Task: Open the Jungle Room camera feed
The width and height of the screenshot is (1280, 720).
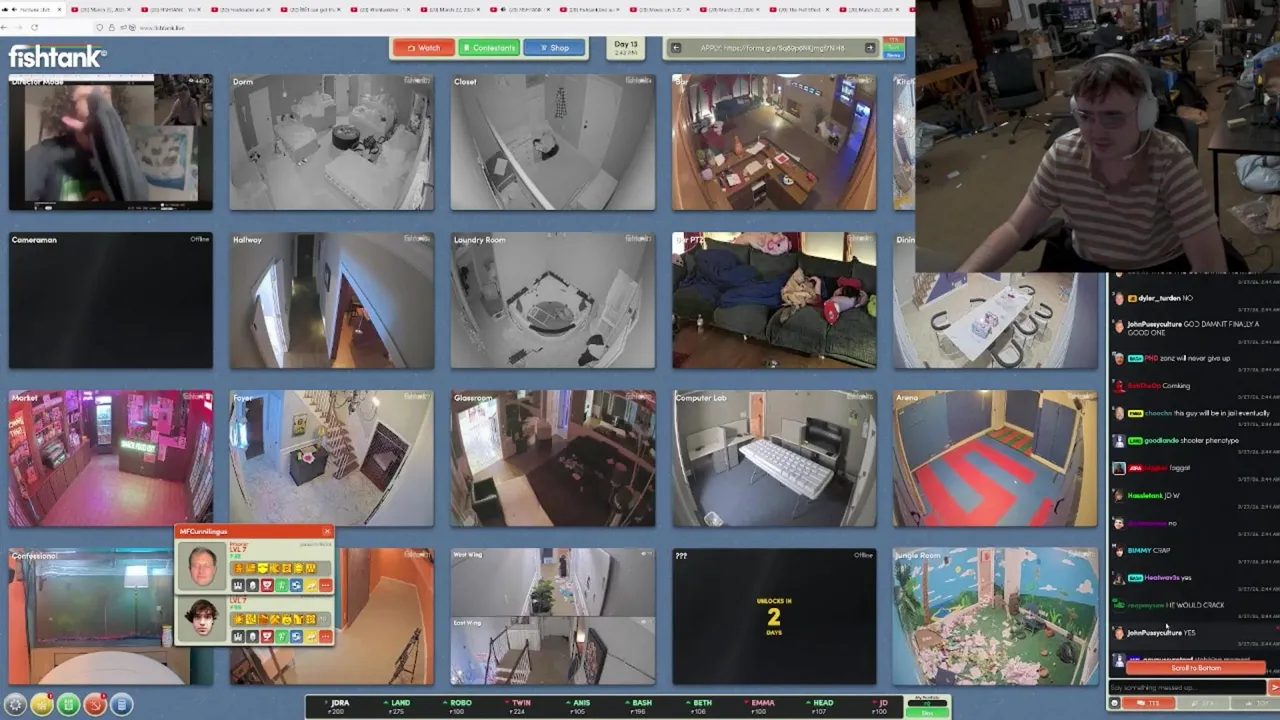Action: pyautogui.click(x=995, y=616)
